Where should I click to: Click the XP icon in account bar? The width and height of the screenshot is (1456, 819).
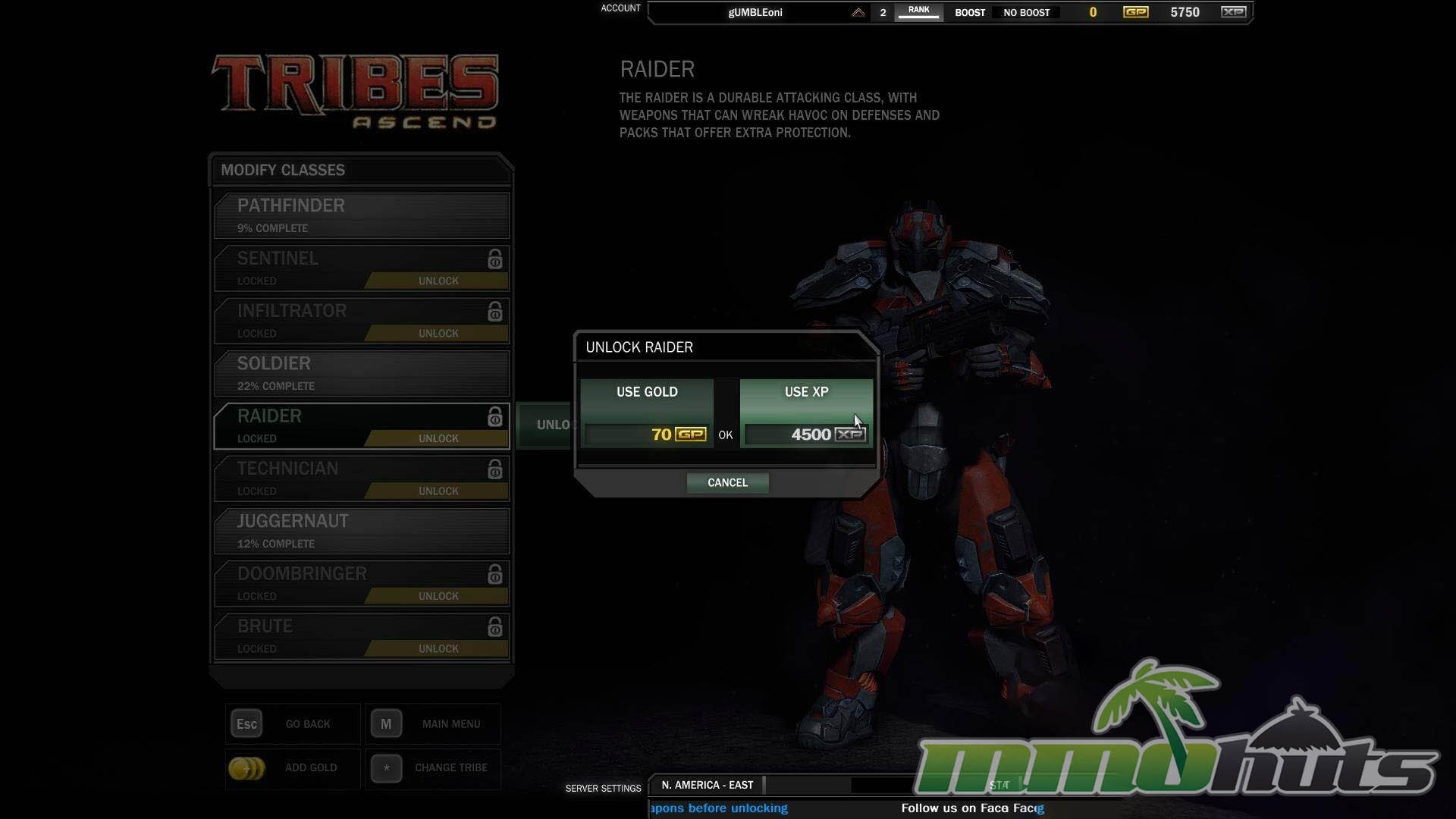1233,12
